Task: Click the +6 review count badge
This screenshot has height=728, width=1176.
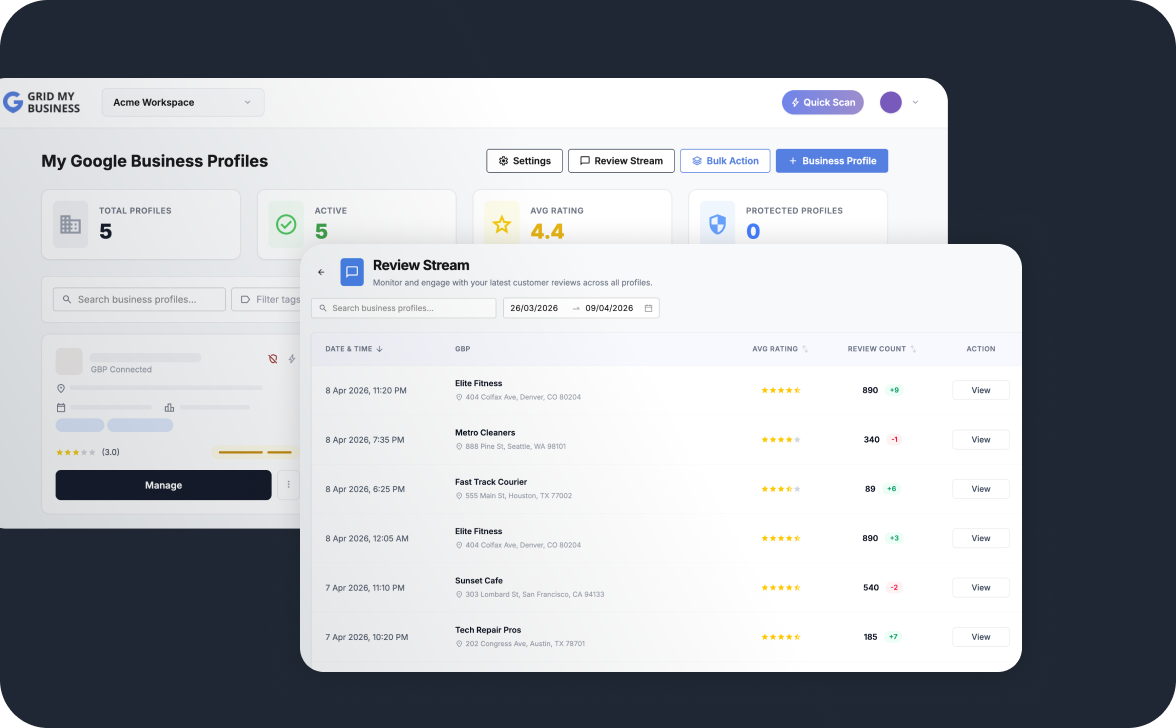Action: tap(892, 489)
